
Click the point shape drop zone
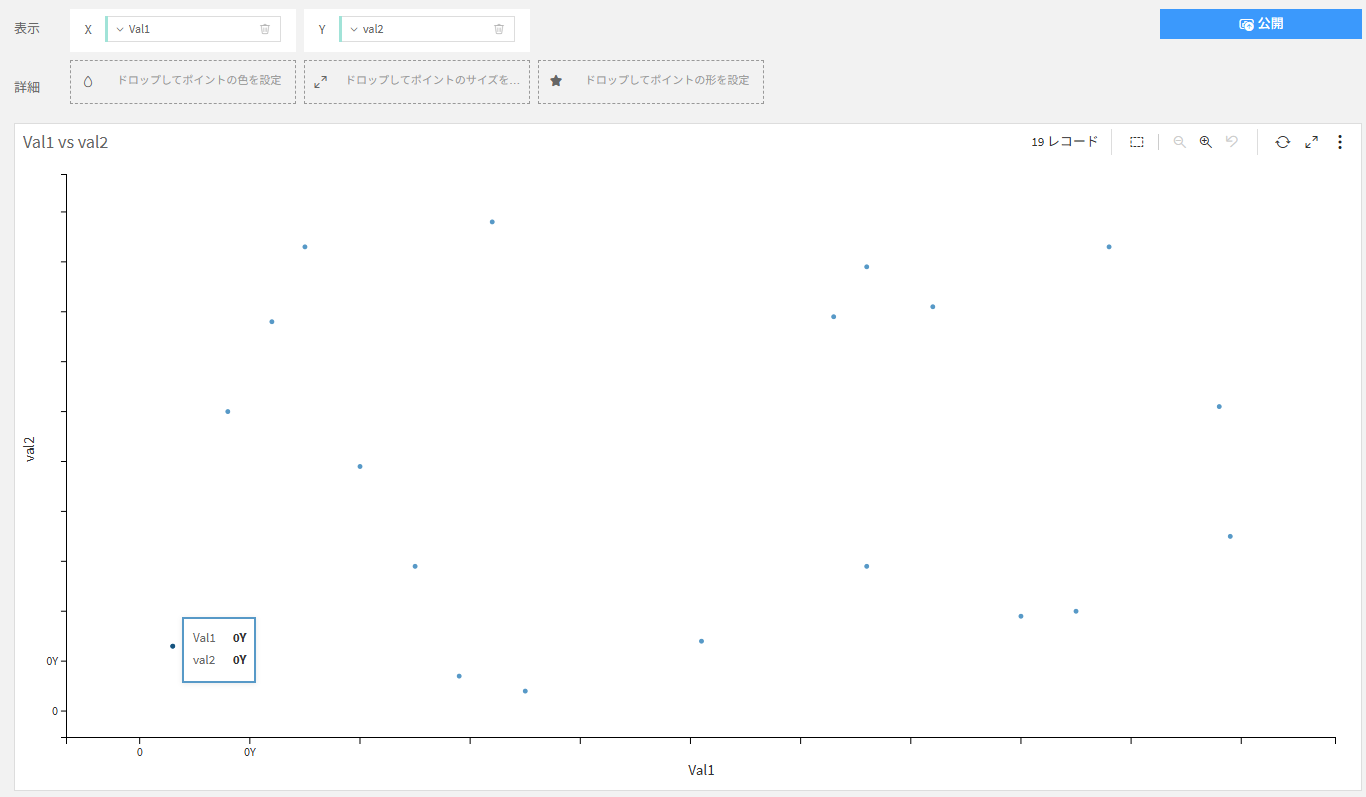coord(651,81)
